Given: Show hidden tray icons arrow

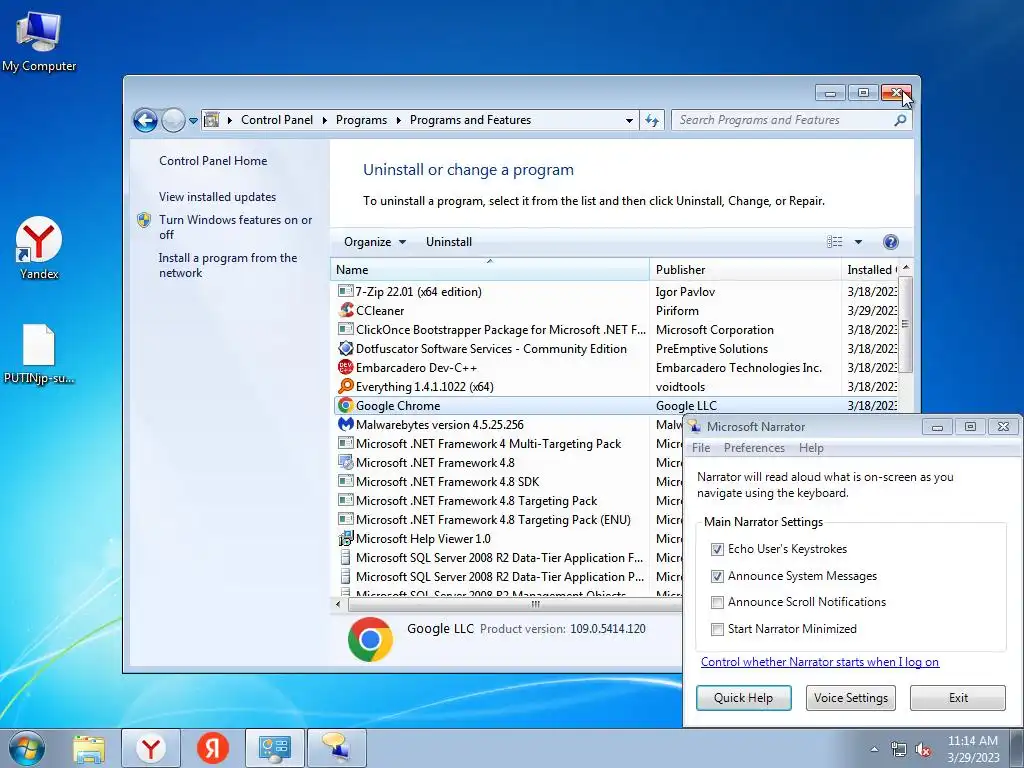Looking at the screenshot, I should (874, 749).
